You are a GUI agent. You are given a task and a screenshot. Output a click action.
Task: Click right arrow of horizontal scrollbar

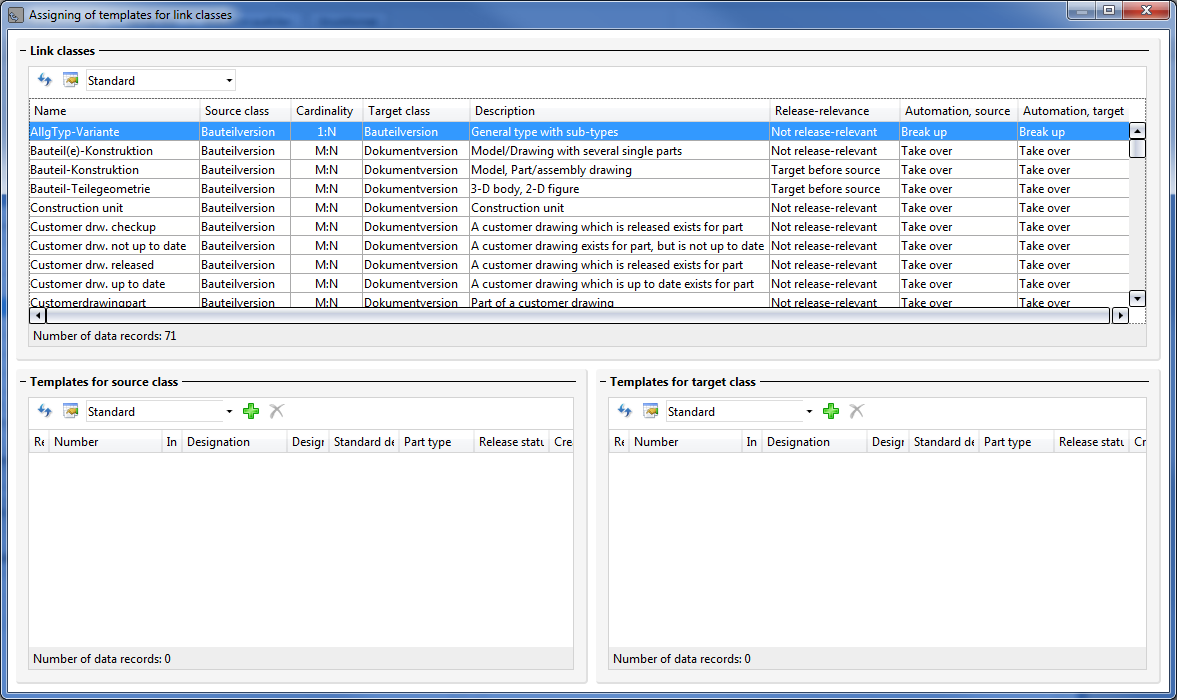[x=1120, y=316]
